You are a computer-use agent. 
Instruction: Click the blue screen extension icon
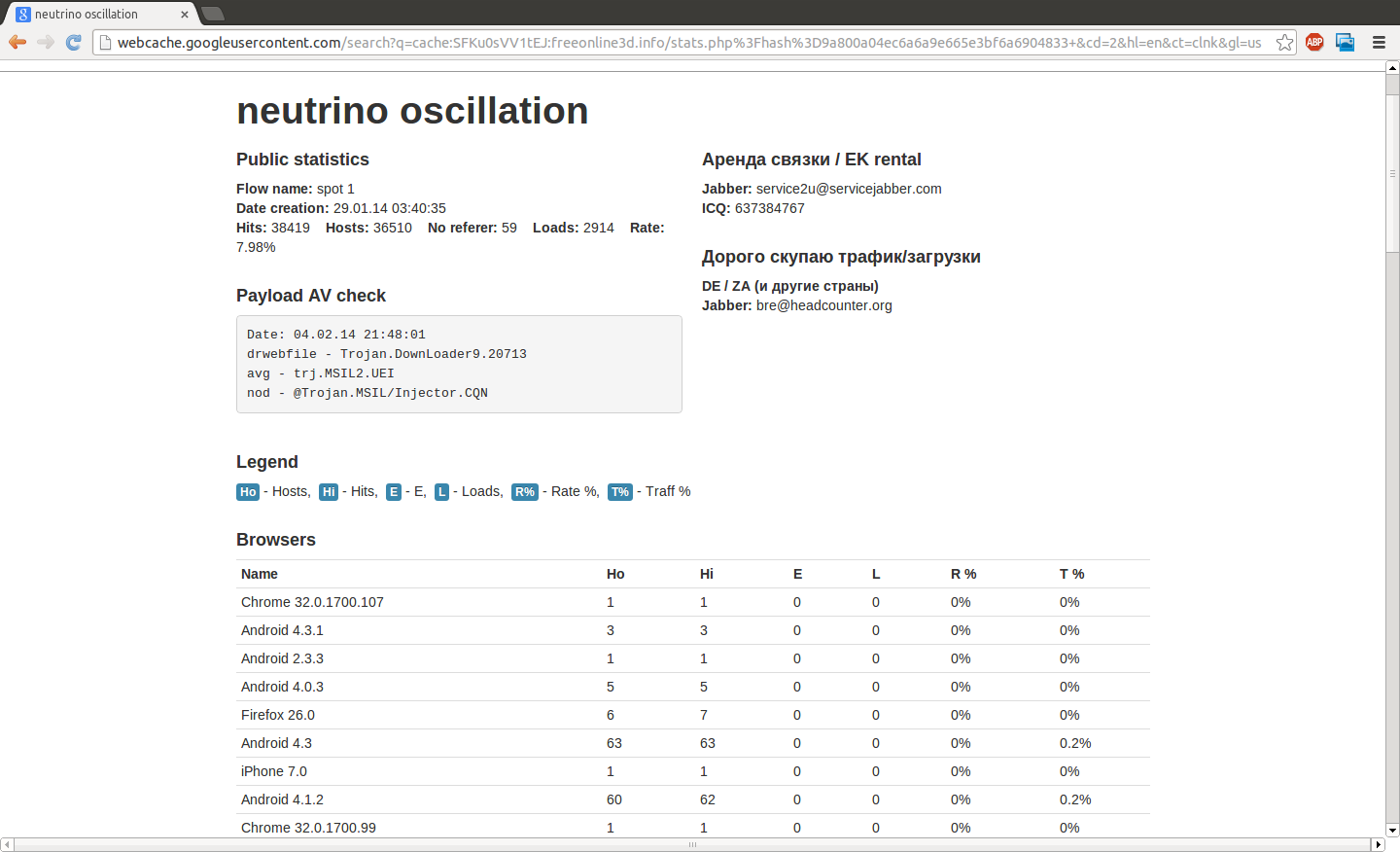(x=1346, y=42)
